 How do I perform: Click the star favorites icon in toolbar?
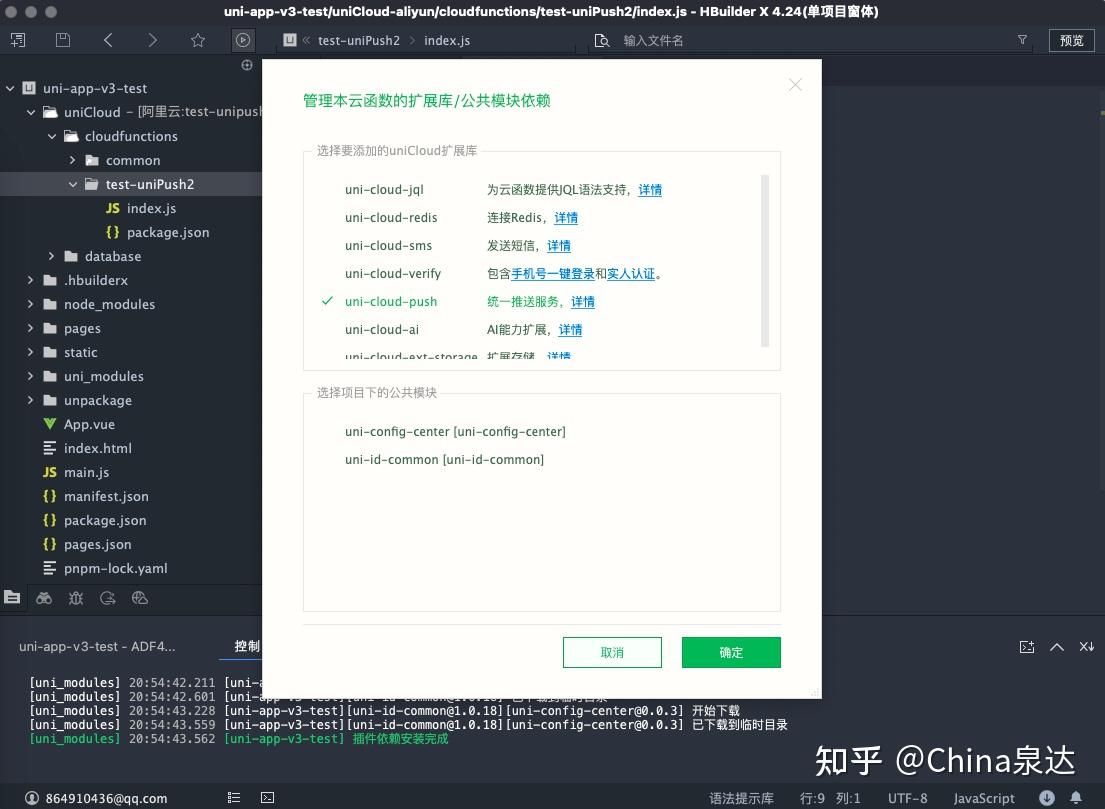[x=198, y=40]
